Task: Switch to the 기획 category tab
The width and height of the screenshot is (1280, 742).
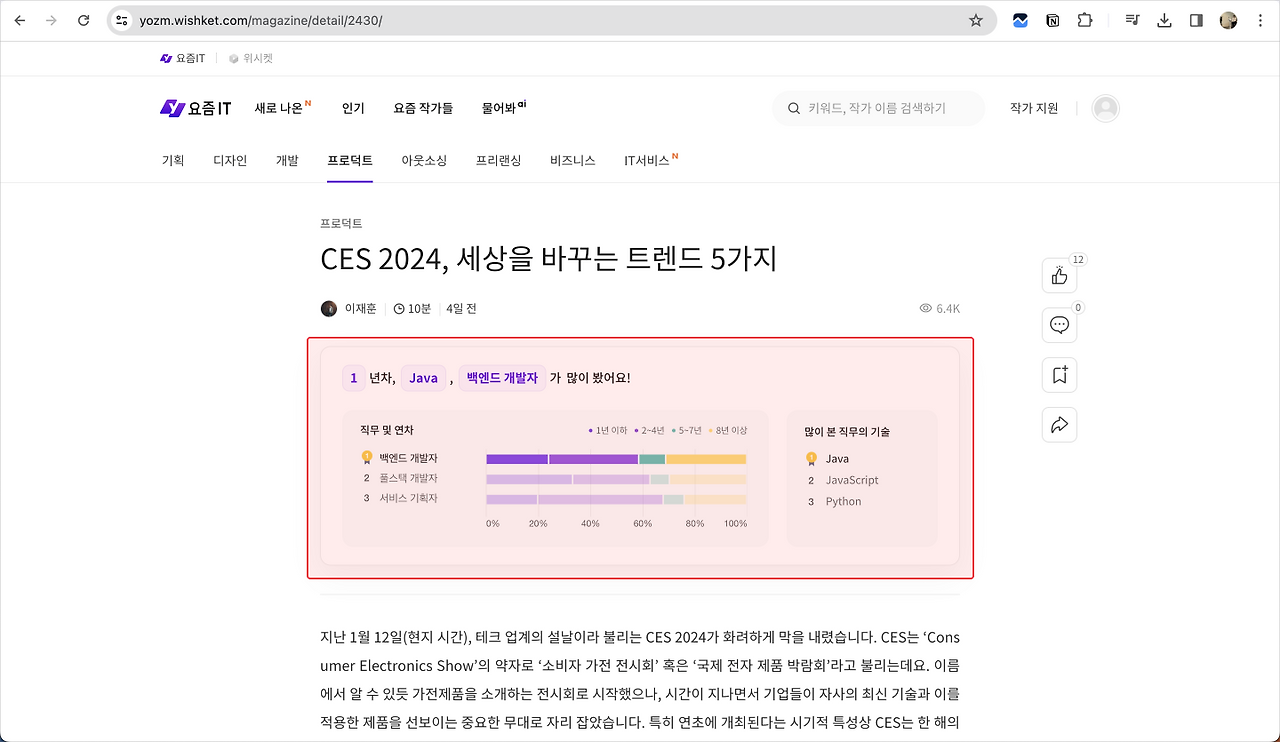Action: [x=173, y=160]
